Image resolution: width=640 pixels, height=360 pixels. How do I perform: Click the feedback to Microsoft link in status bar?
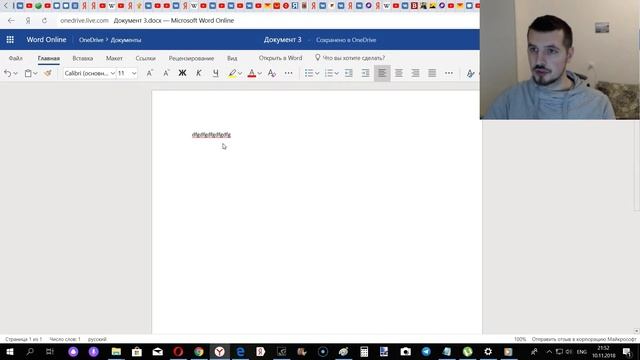pyautogui.click(x=584, y=339)
